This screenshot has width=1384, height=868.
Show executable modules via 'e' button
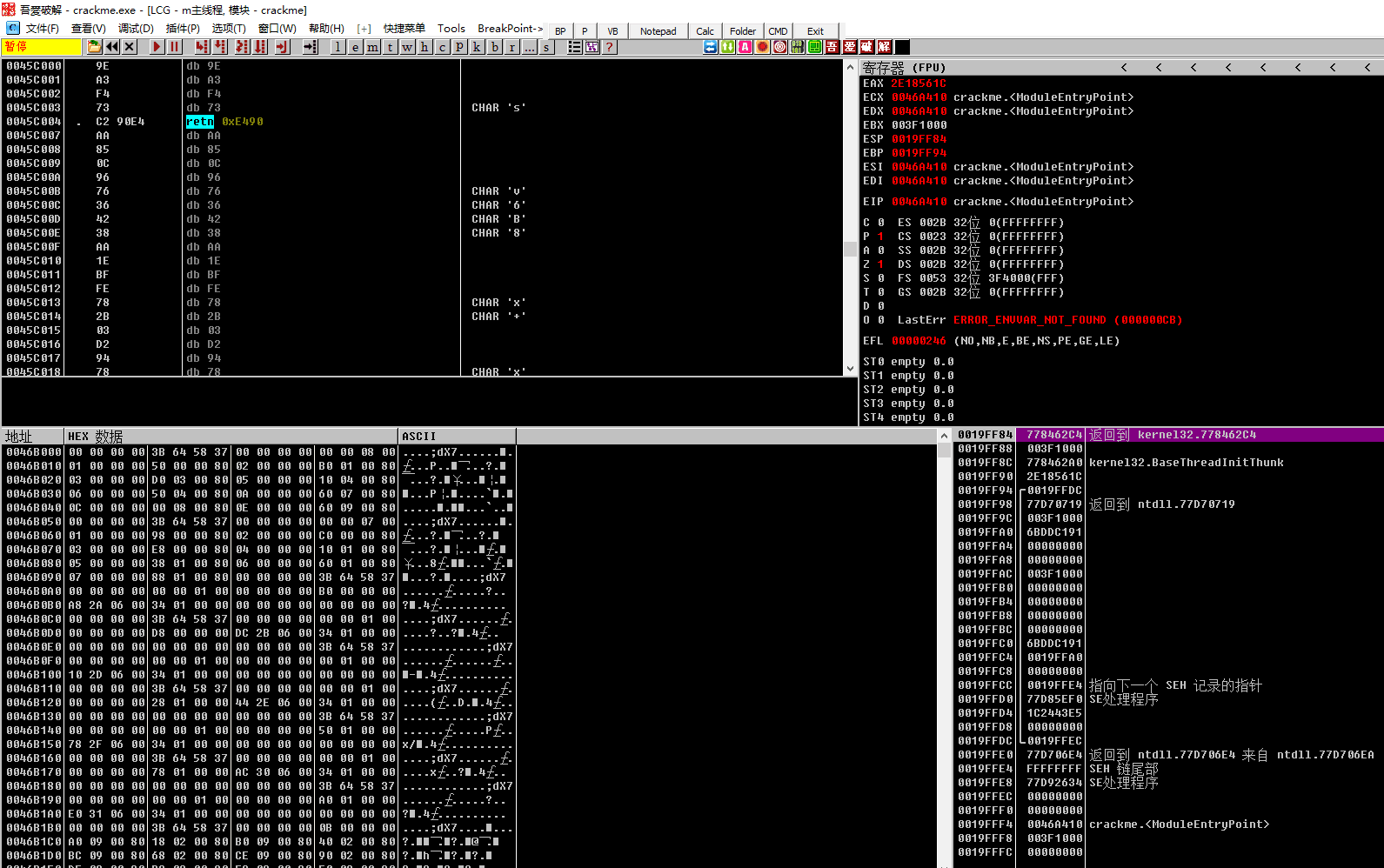point(356,47)
